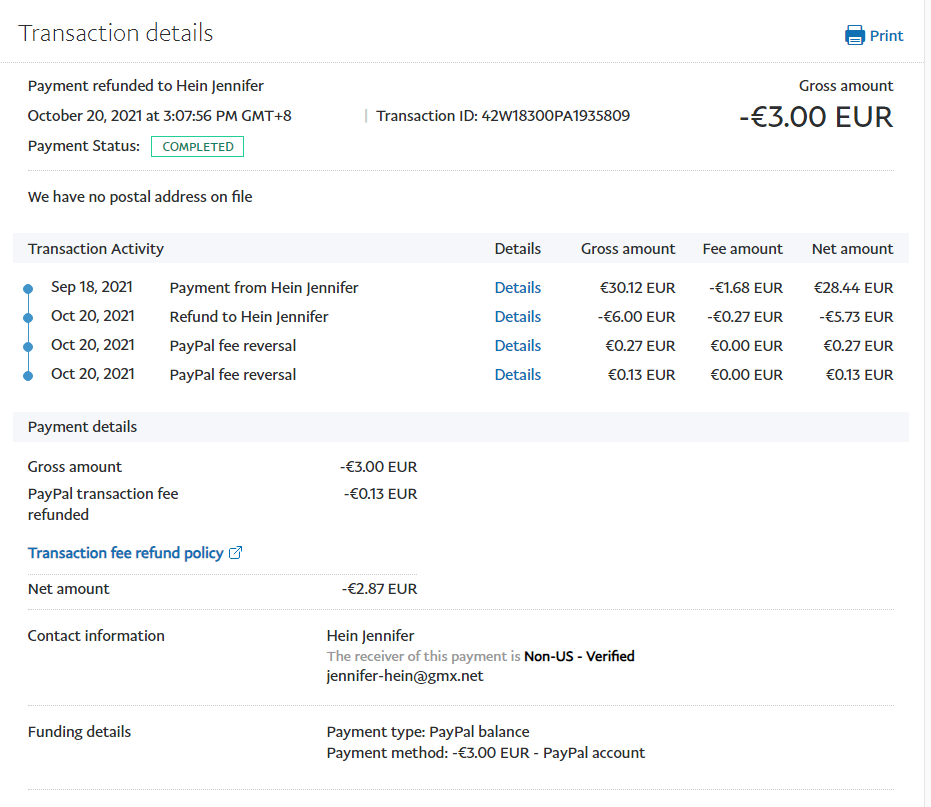Click the Transaction Activity section header
The image size is (931, 807).
coord(96,249)
